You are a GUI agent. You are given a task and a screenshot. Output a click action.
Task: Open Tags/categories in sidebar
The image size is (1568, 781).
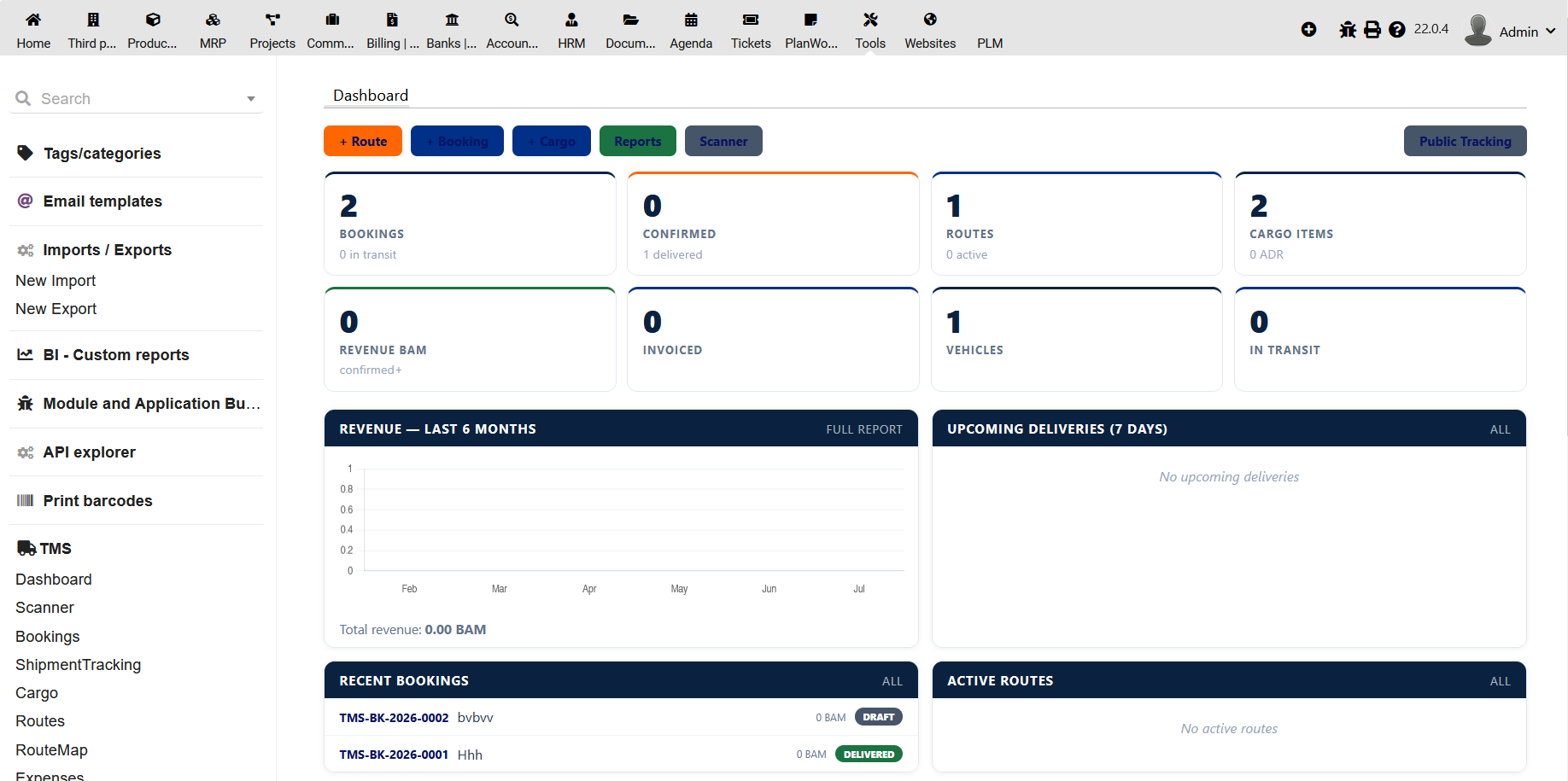[x=102, y=154]
